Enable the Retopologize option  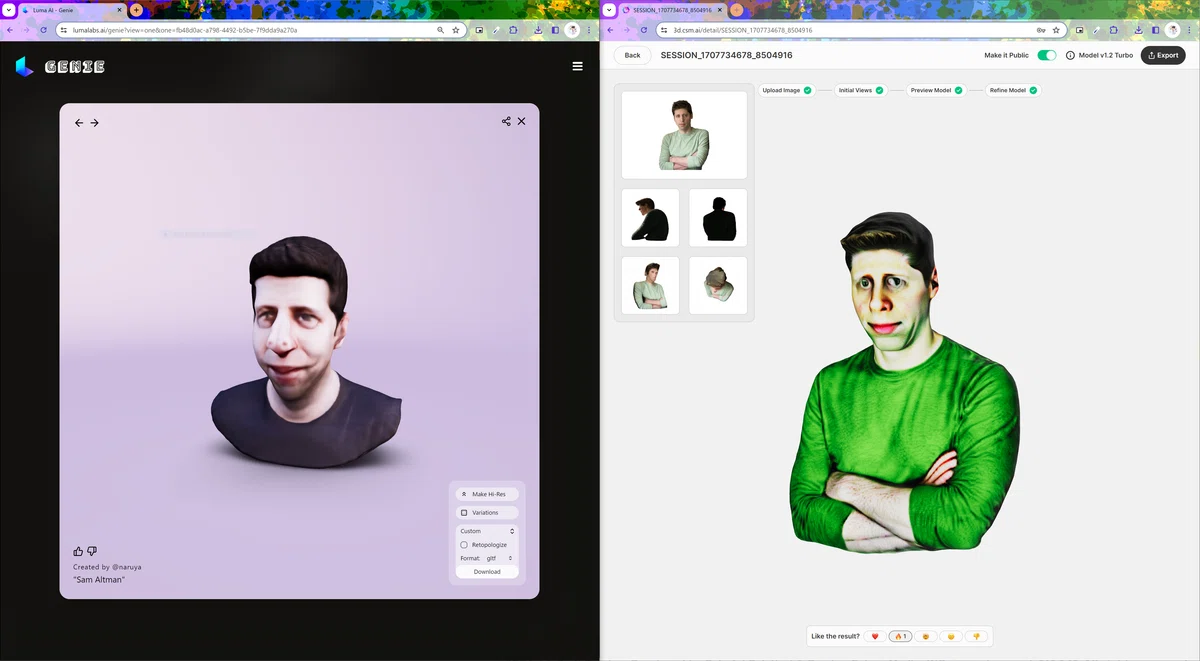coord(464,545)
